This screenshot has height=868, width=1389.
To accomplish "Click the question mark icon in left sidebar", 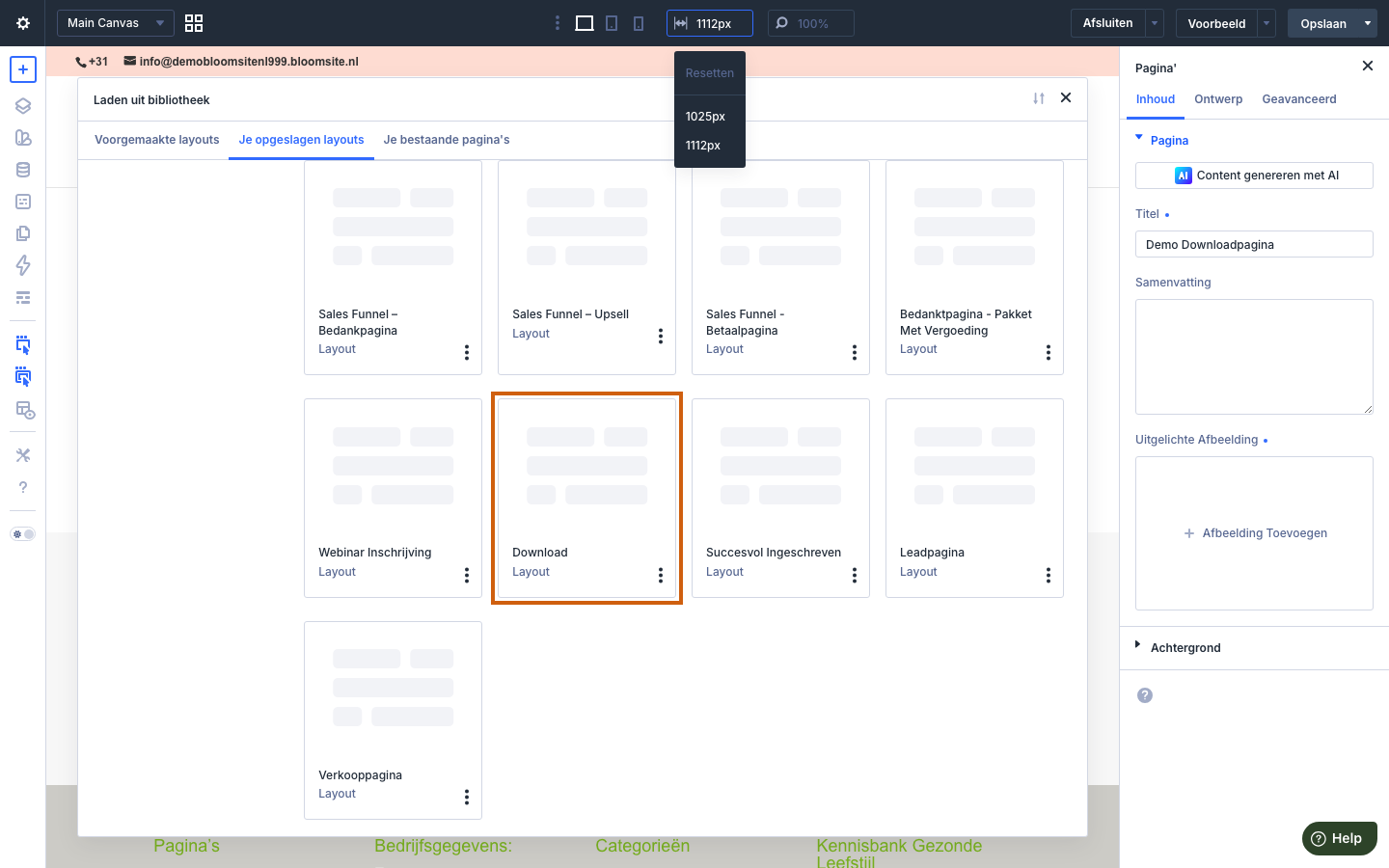I will click(23, 487).
